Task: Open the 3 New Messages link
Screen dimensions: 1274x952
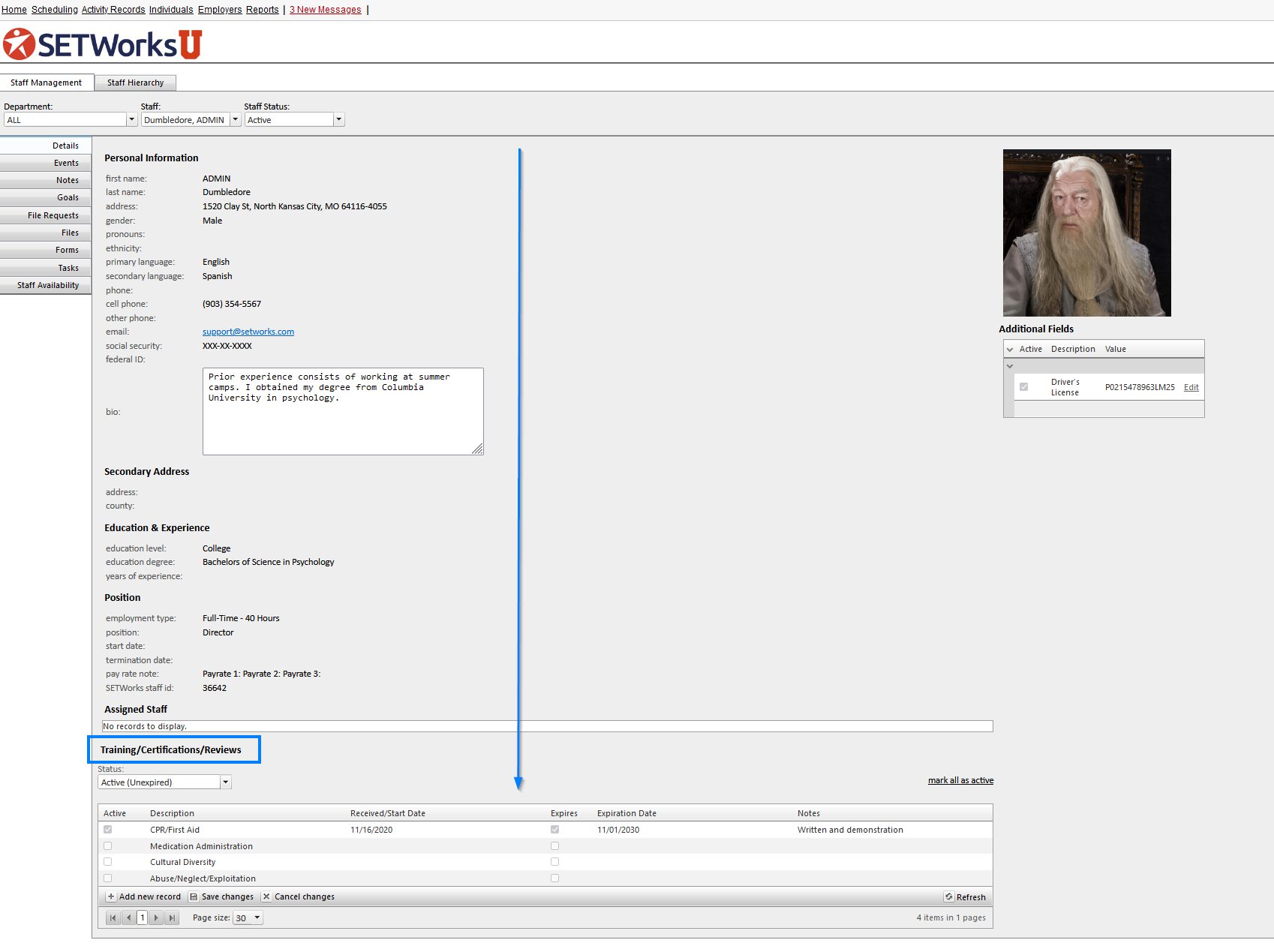Action: (x=326, y=10)
